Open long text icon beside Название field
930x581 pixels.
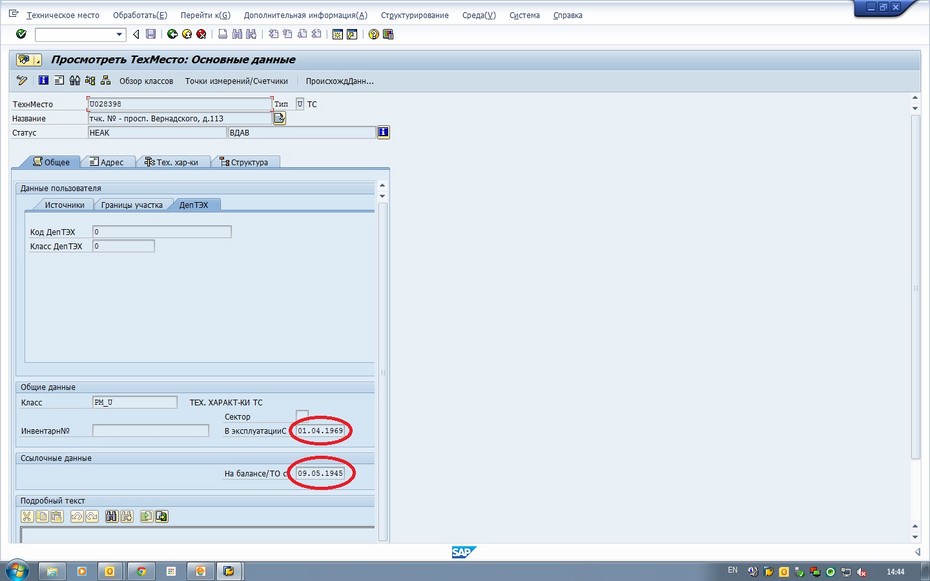click(x=280, y=118)
